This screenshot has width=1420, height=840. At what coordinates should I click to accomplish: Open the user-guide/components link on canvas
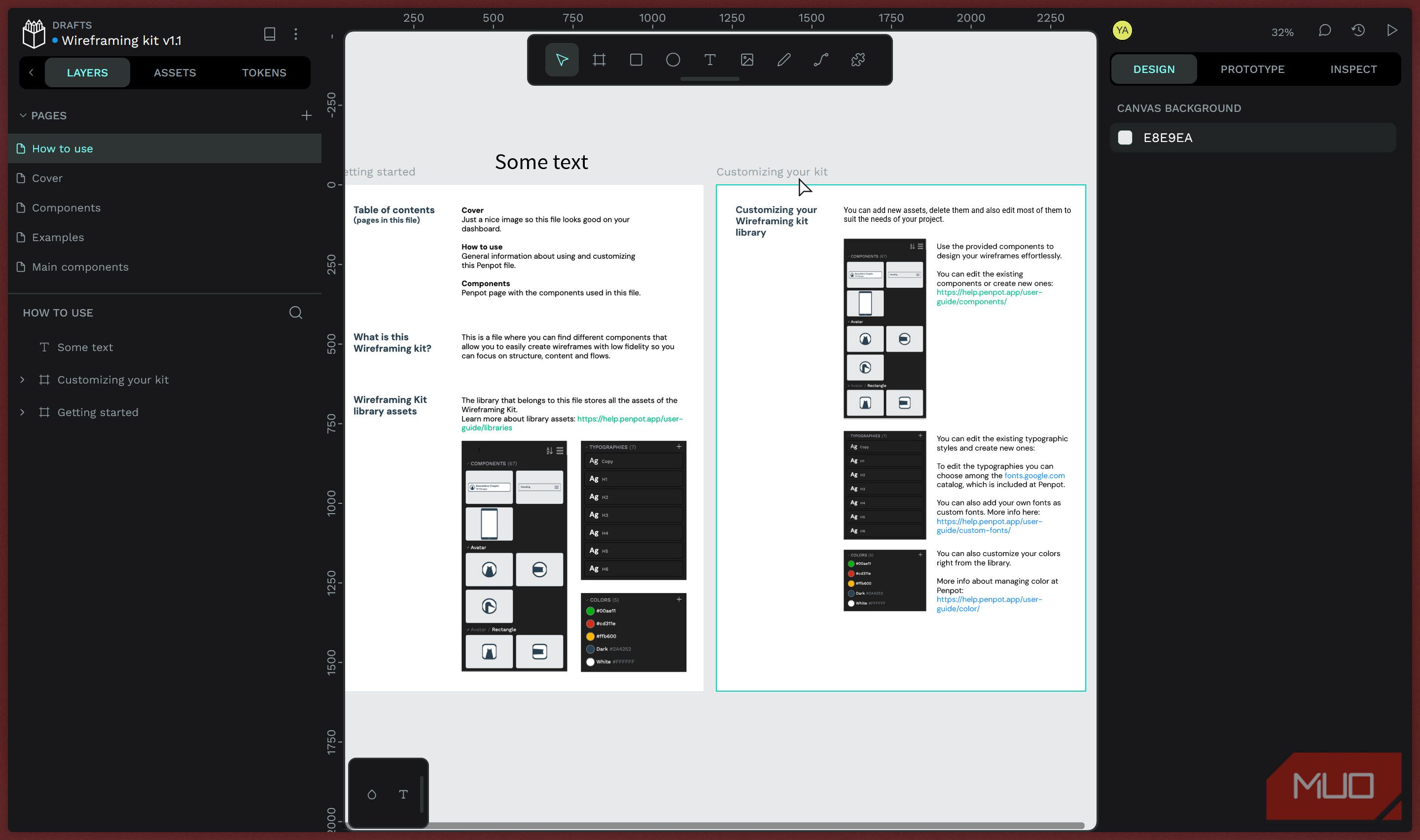[x=989, y=297]
